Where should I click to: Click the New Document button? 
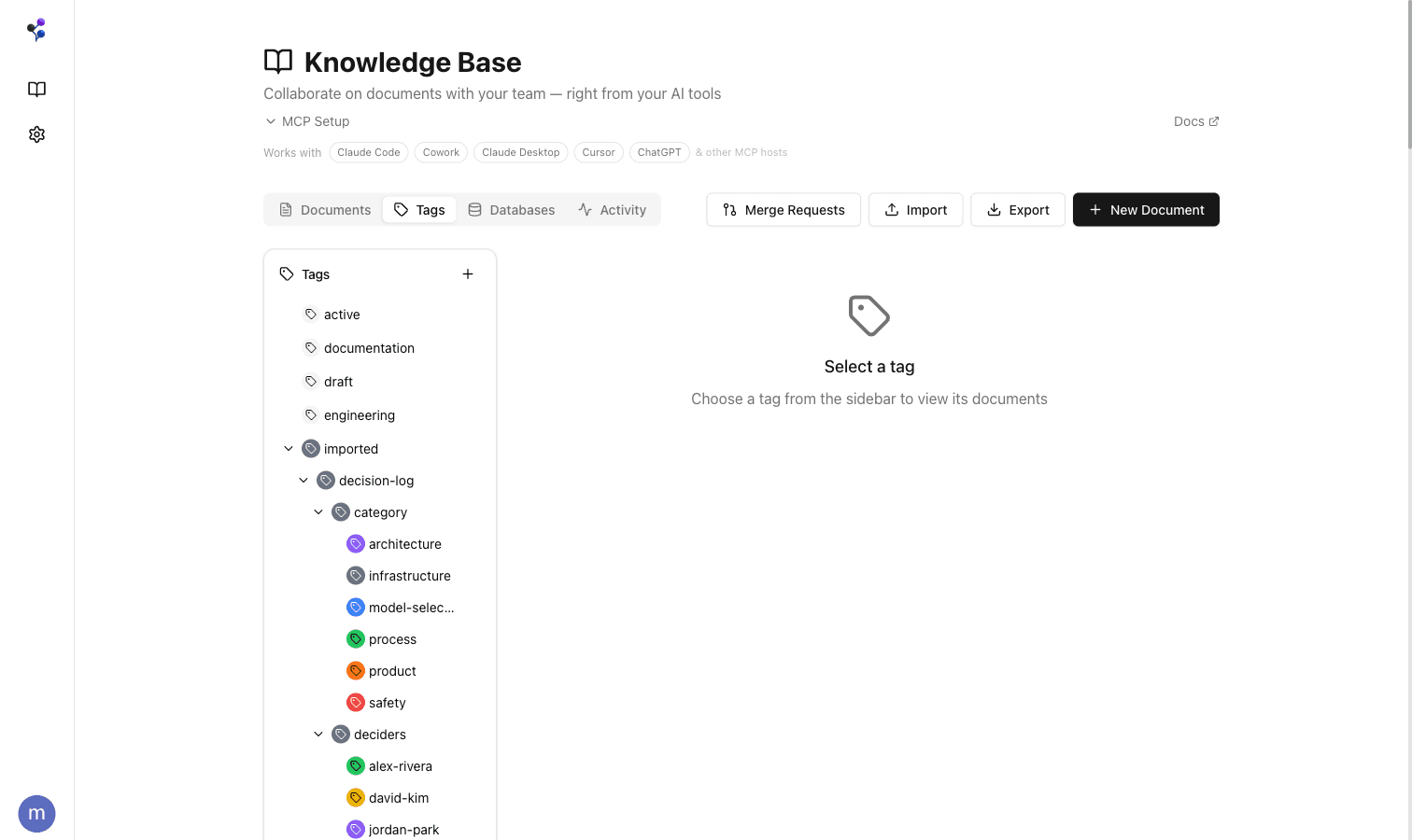(x=1146, y=209)
